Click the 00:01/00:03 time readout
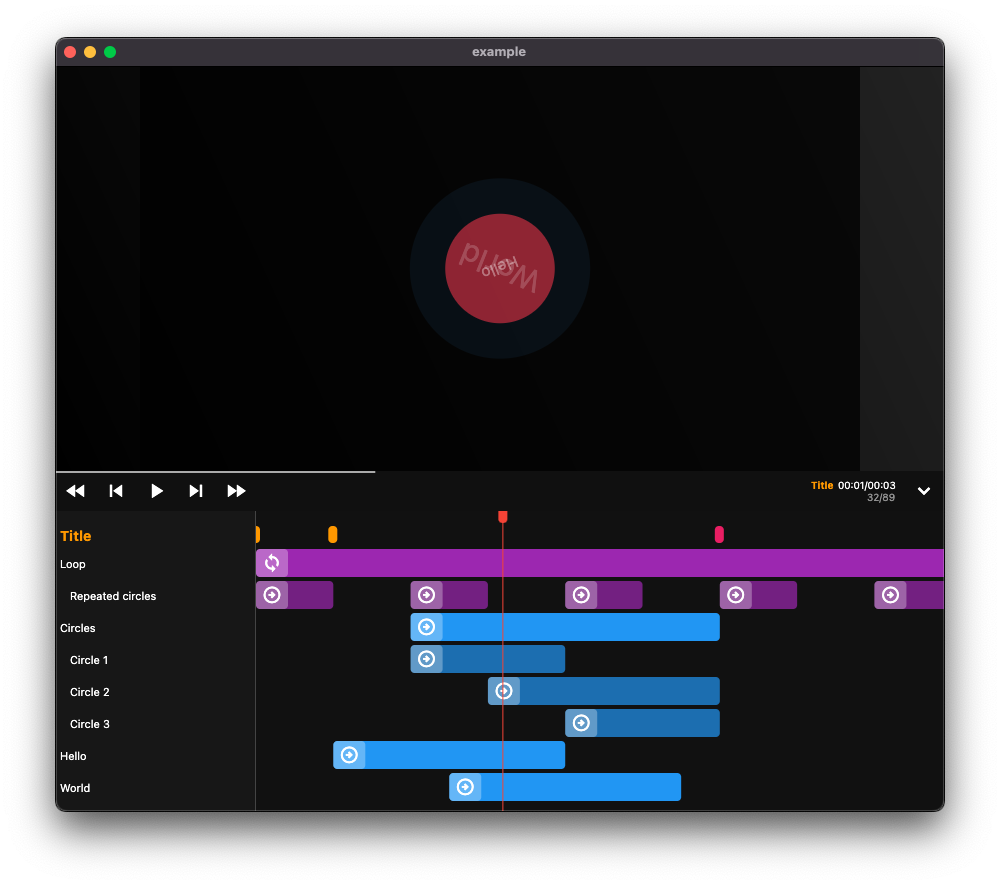The height and width of the screenshot is (885, 1000). pyautogui.click(x=866, y=486)
